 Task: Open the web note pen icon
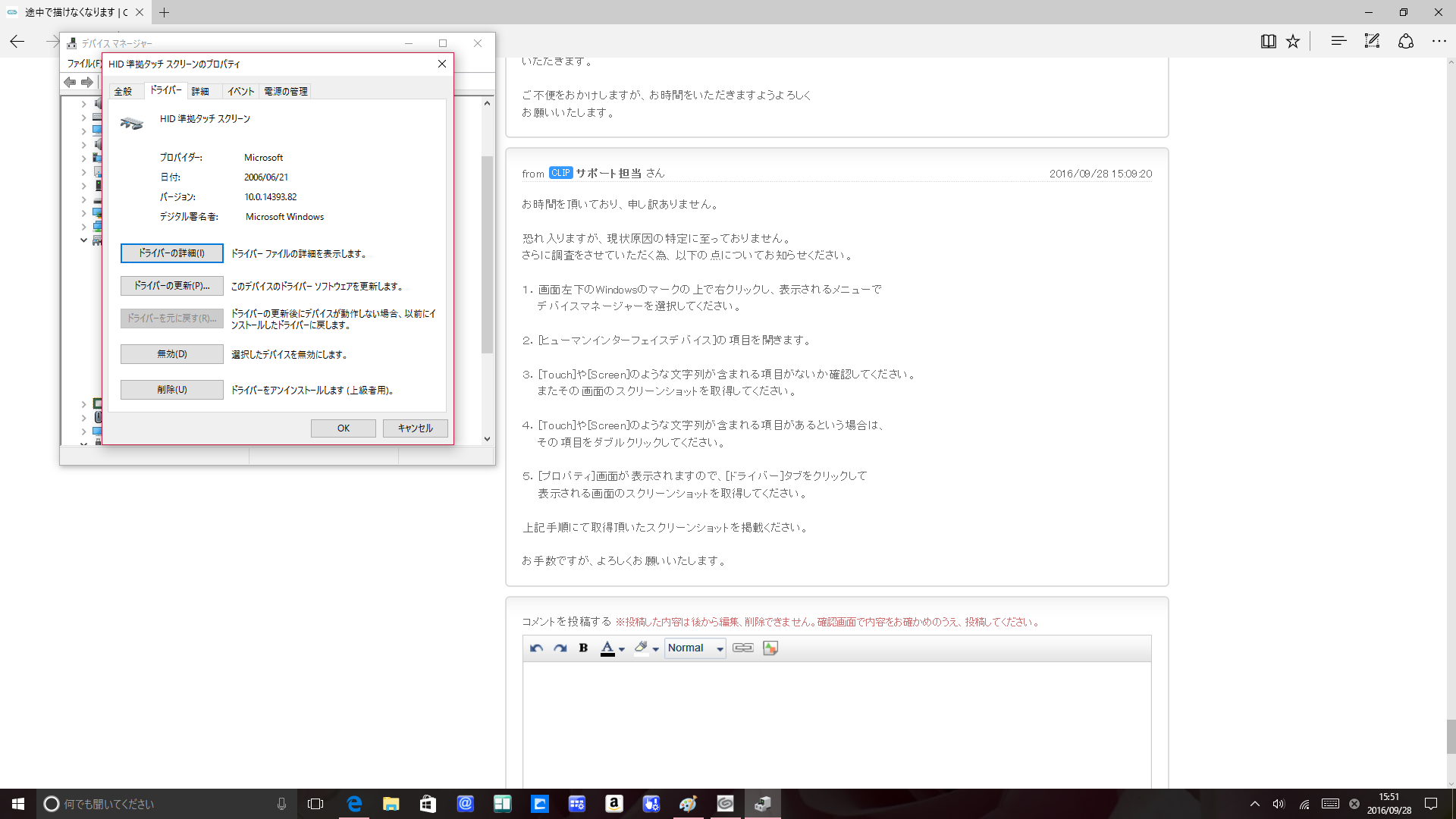1372,42
